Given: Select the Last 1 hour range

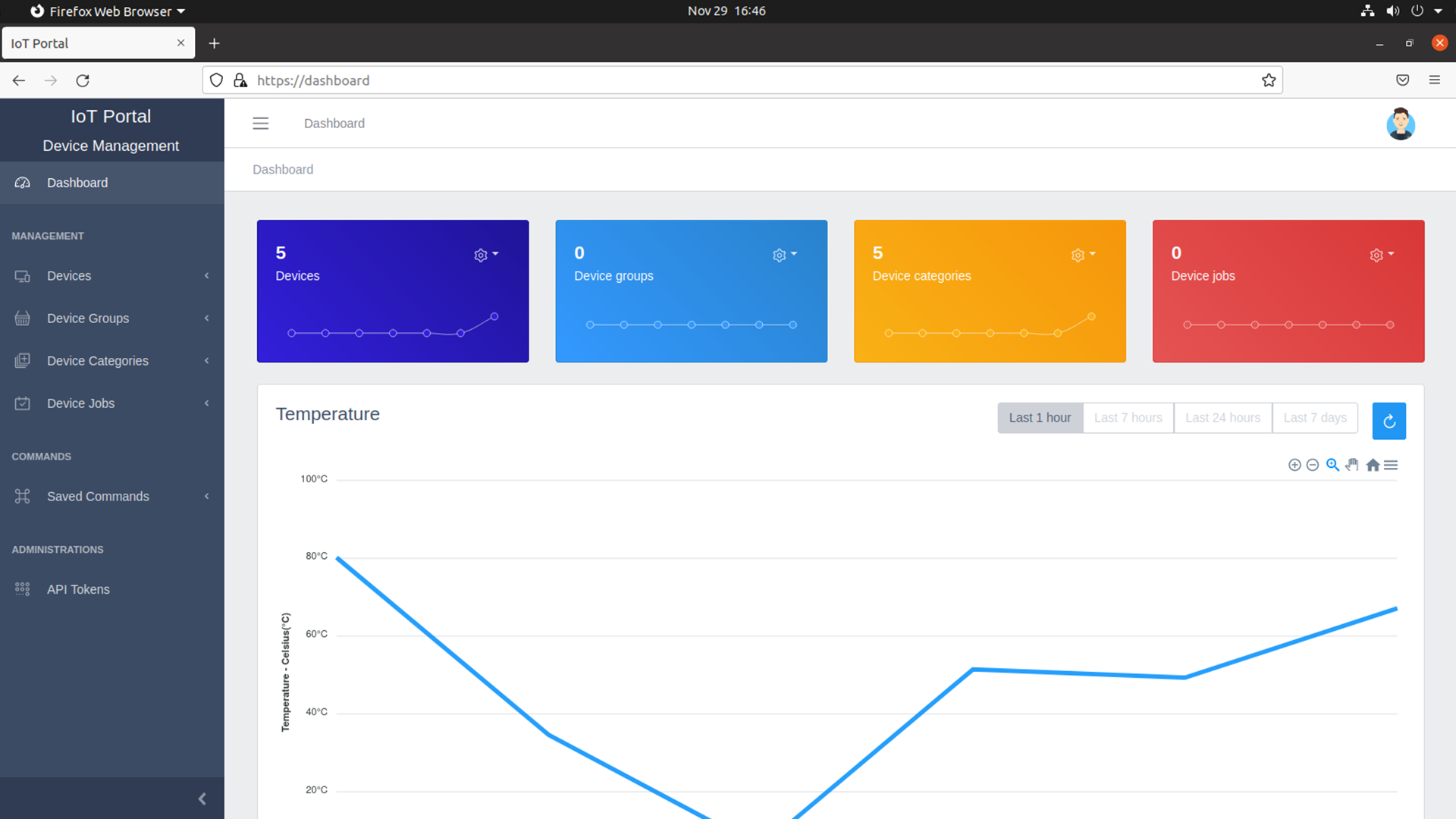Looking at the screenshot, I should (x=1040, y=418).
